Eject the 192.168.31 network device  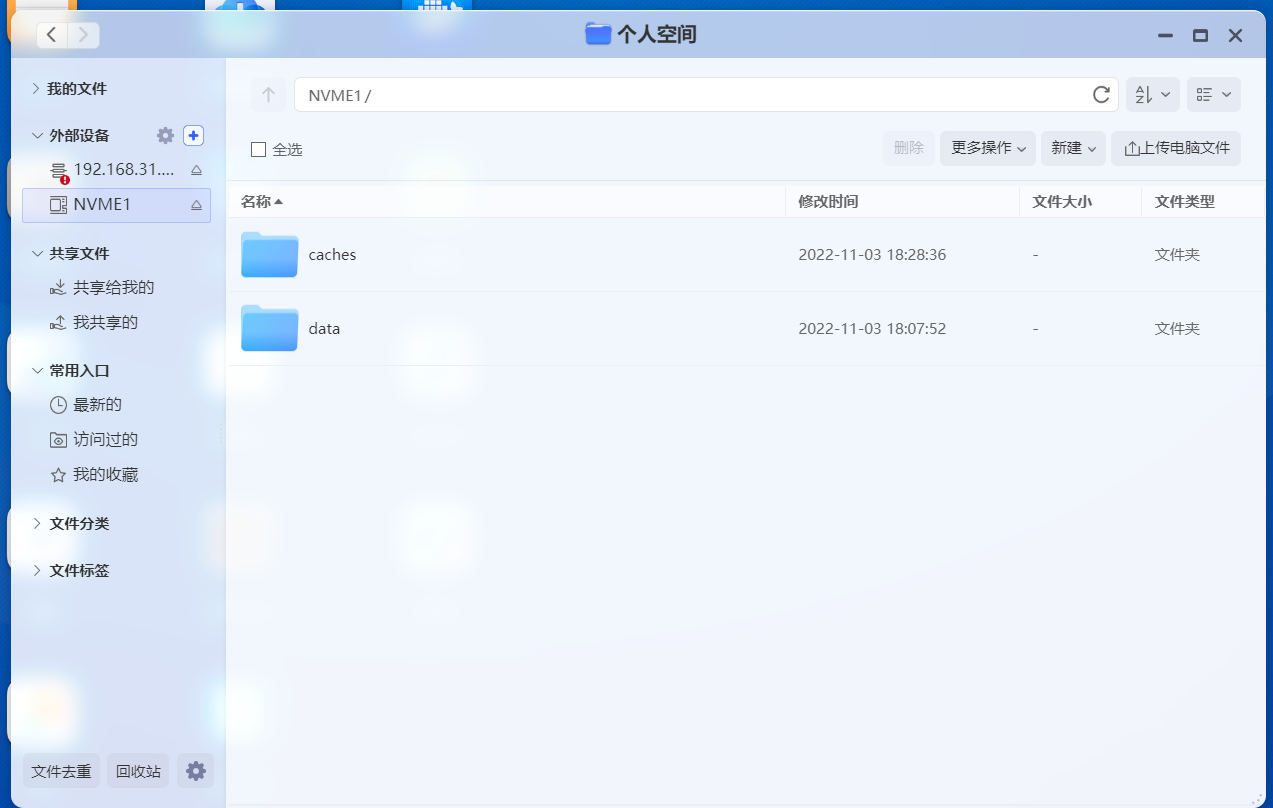pyautogui.click(x=197, y=170)
